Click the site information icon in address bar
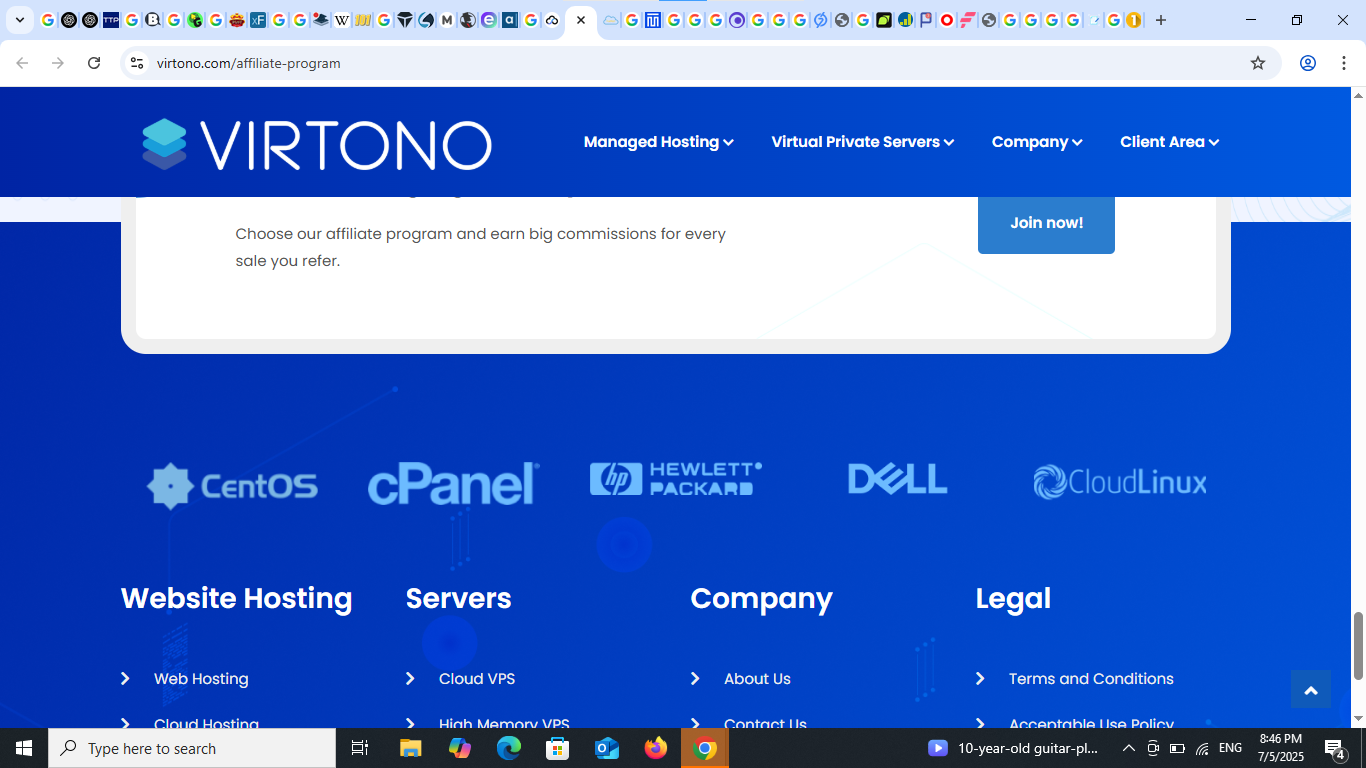This screenshot has width=1366, height=768. 138,63
